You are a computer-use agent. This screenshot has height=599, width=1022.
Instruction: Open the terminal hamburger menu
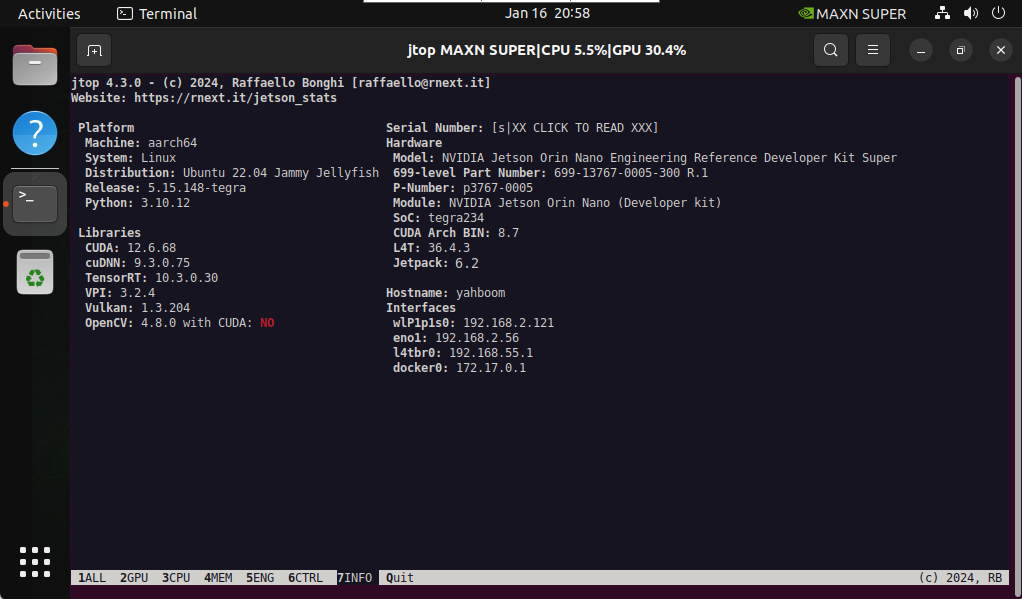(873, 50)
